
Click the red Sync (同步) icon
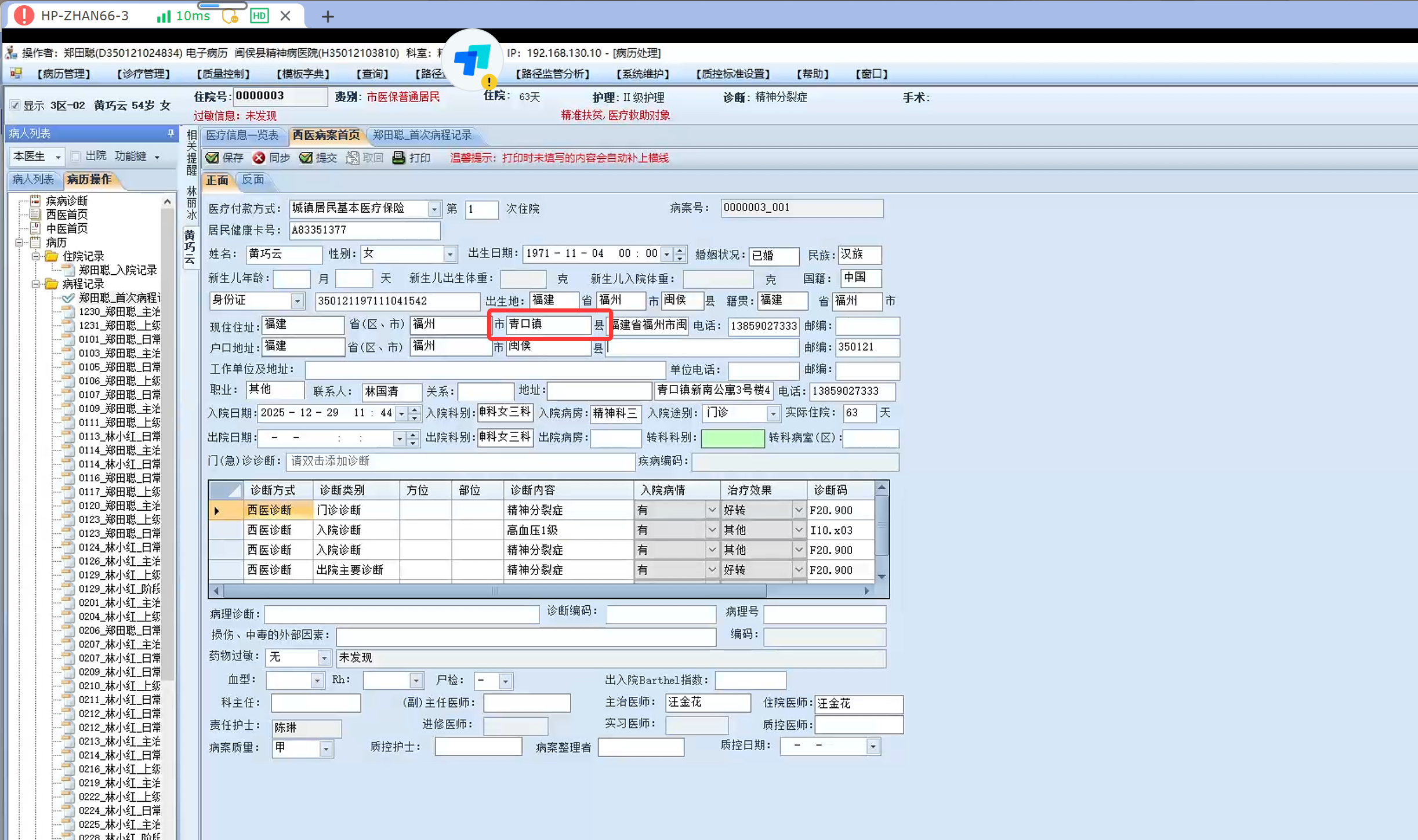click(259, 158)
